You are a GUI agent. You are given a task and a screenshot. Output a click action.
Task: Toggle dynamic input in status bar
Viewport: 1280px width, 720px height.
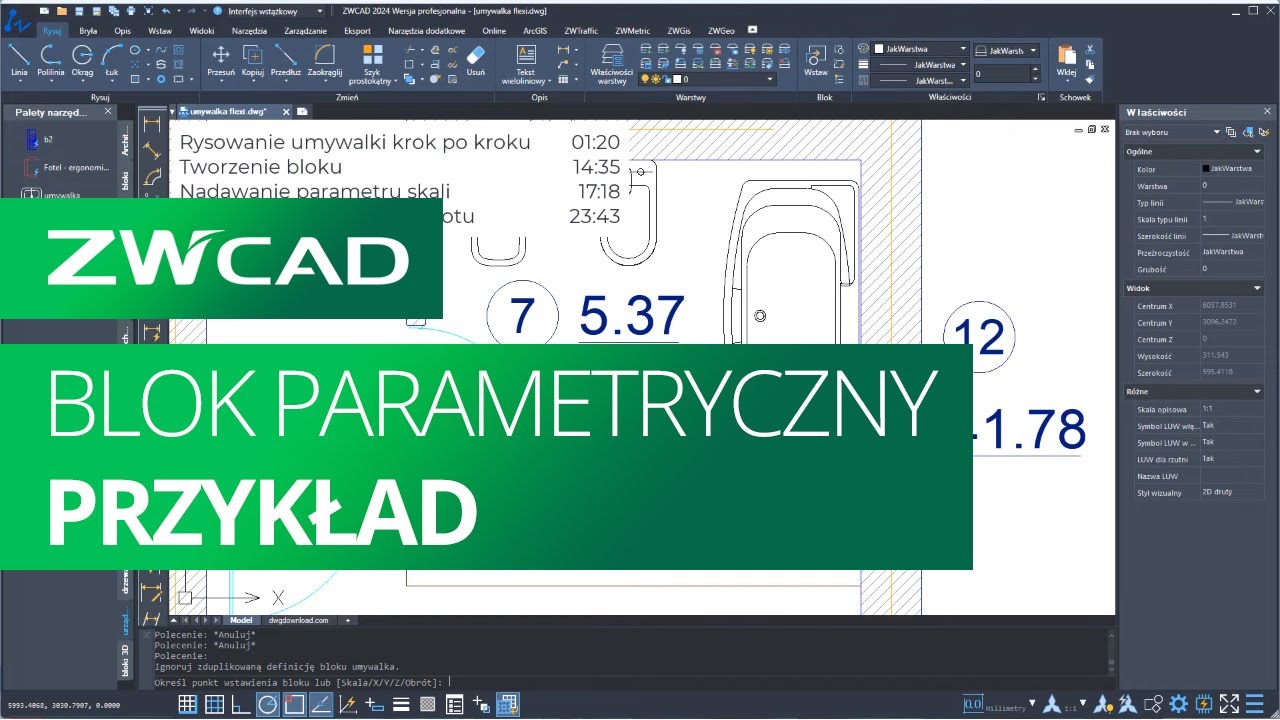pyautogui.click(x=375, y=704)
